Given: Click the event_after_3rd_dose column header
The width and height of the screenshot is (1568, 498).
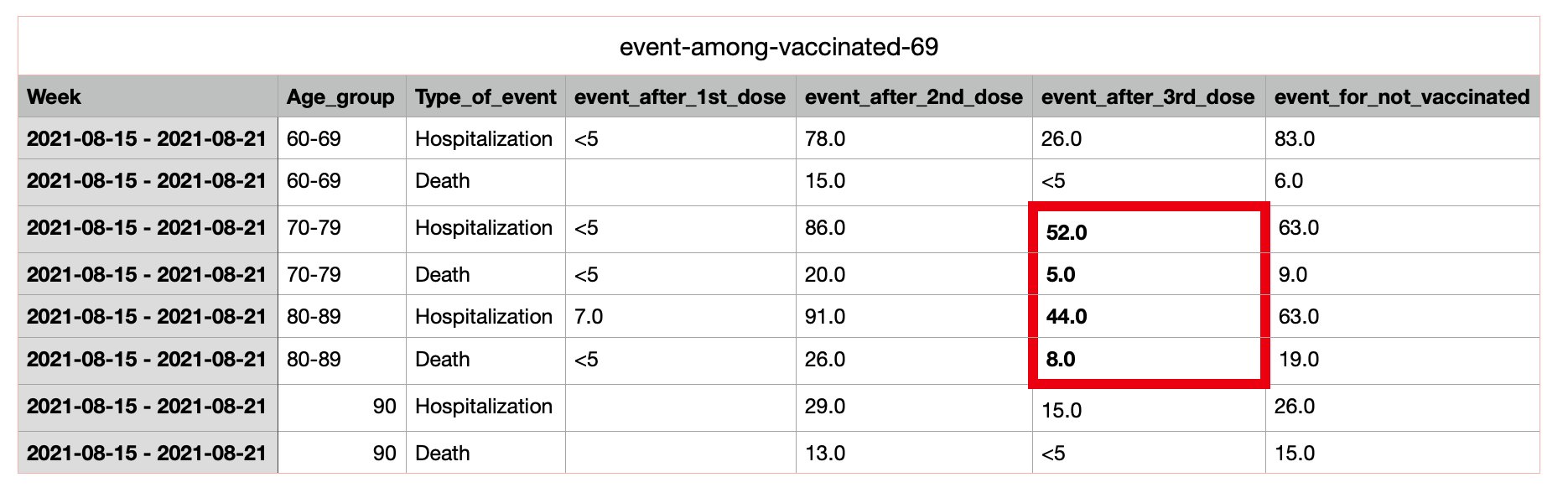Looking at the screenshot, I should tap(1147, 97).
